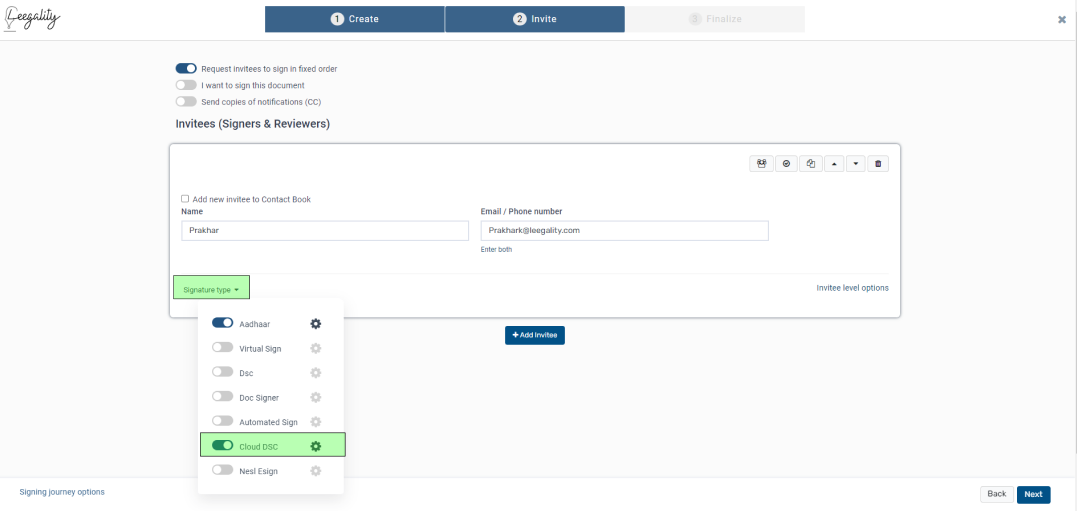The image size is (1077, 511).
Task: Open Invitee level options
Action: pyautogui.click(x=852, y=288)
